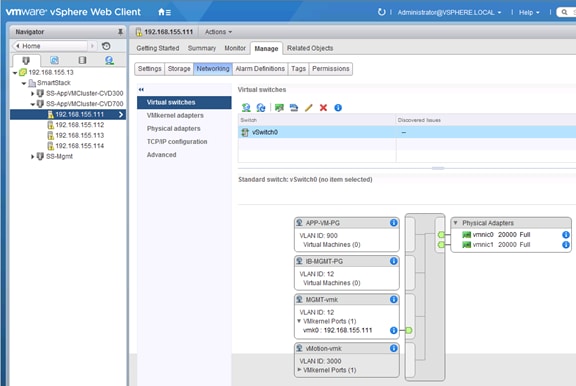This screenshot has height=386, width=576.
Task: Open info for vmnic0 adapter
Action: [x=566, y=234]
